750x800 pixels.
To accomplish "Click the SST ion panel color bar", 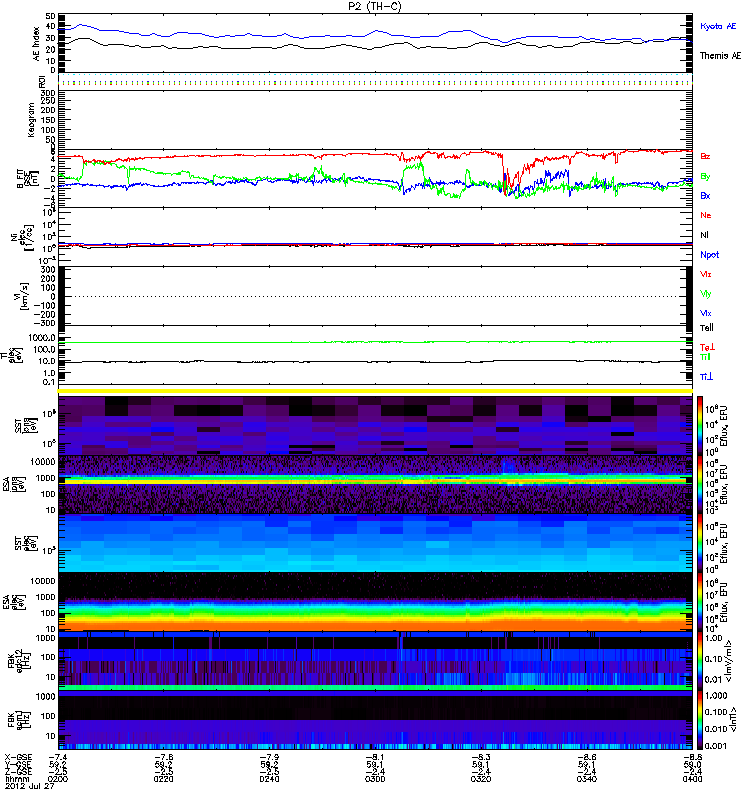I will [699, 426].
